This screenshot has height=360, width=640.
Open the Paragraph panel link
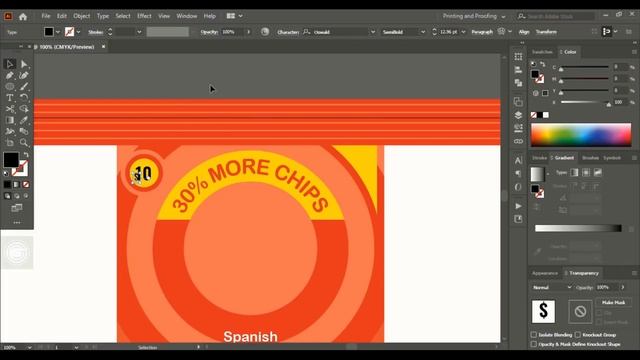[x=482, y=32]
